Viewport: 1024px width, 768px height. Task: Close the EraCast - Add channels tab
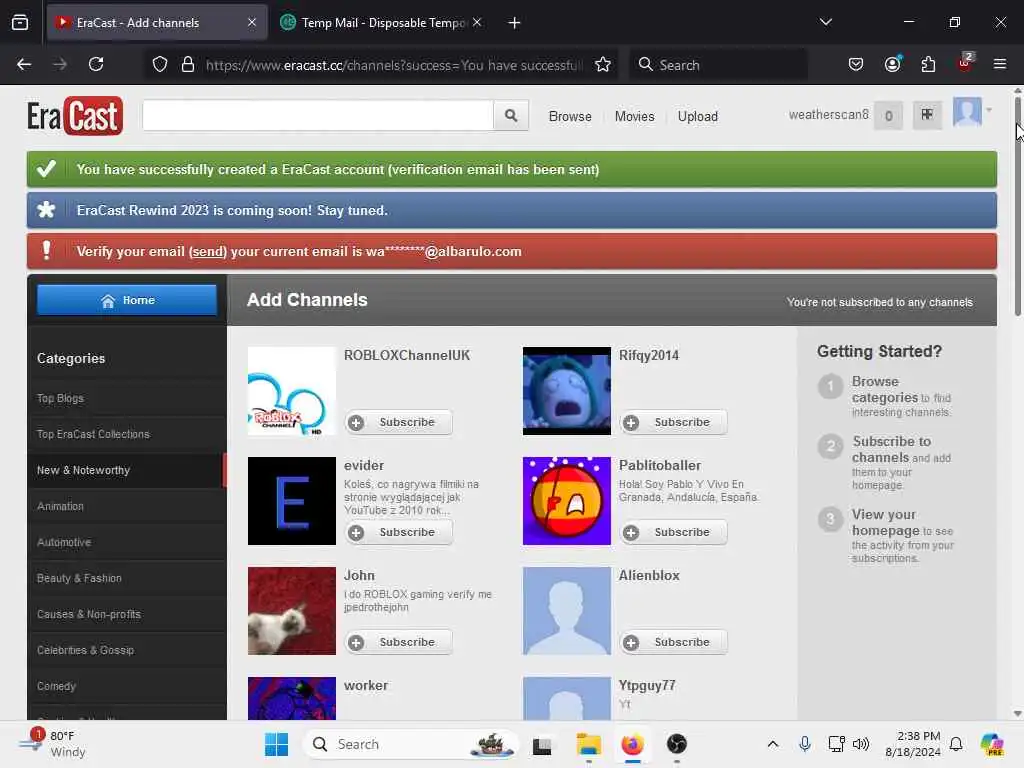point(252,22)
